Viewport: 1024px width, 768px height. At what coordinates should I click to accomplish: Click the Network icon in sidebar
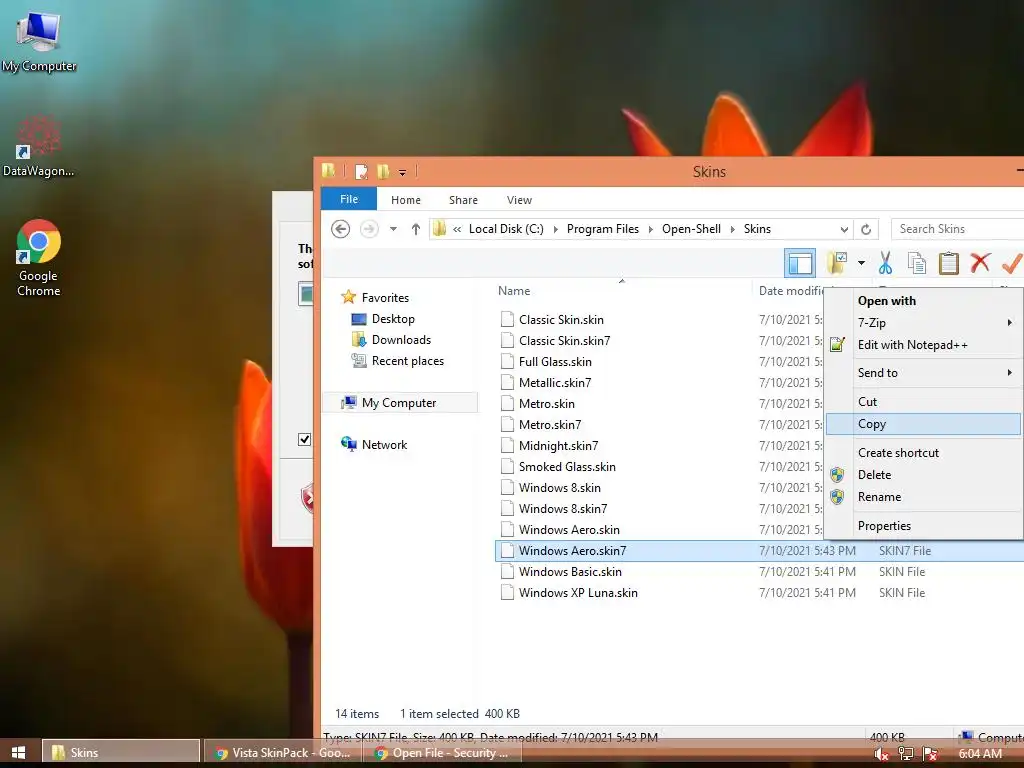[x=349, y=444]
